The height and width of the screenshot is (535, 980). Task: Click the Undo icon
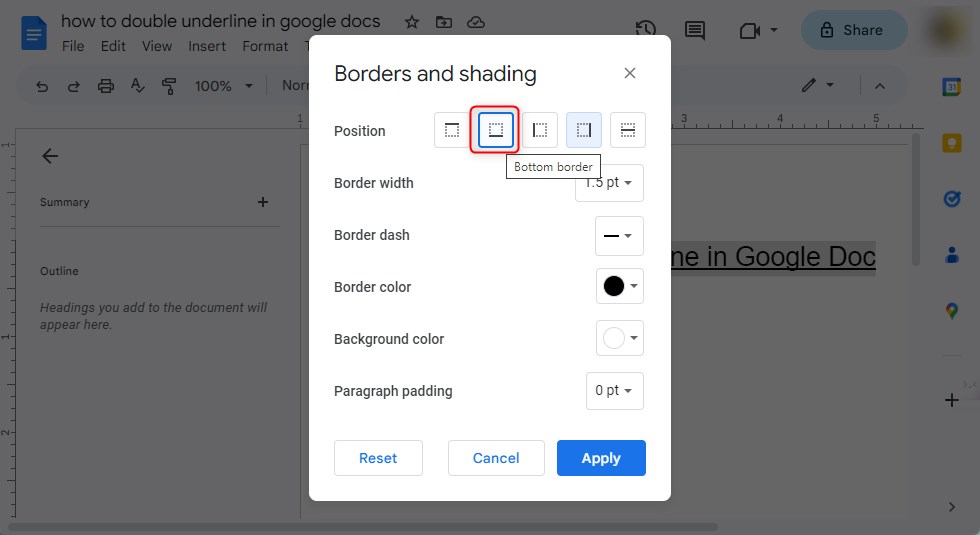pos(42,86)
